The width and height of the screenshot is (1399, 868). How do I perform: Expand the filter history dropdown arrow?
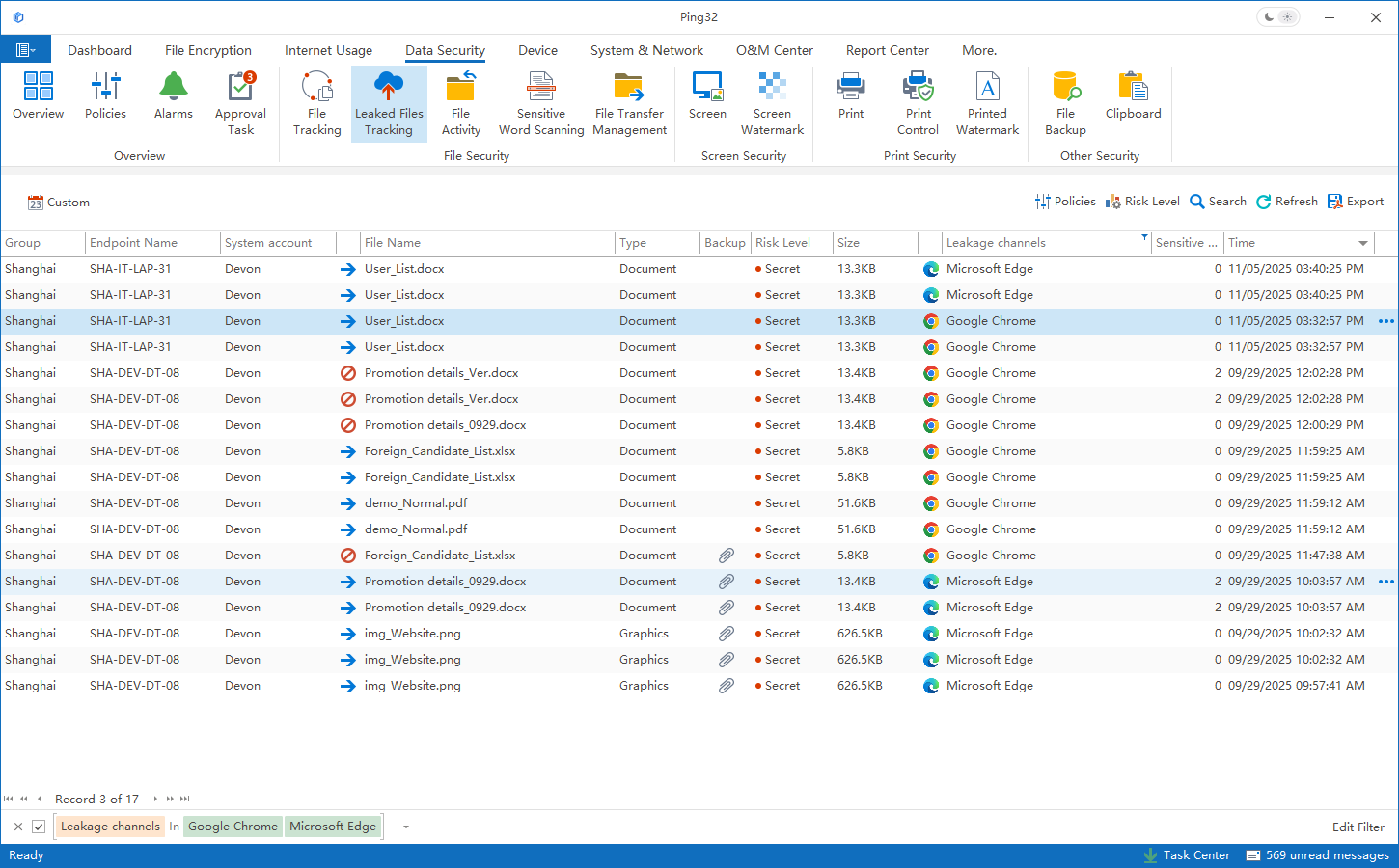(x=406, y=827)
